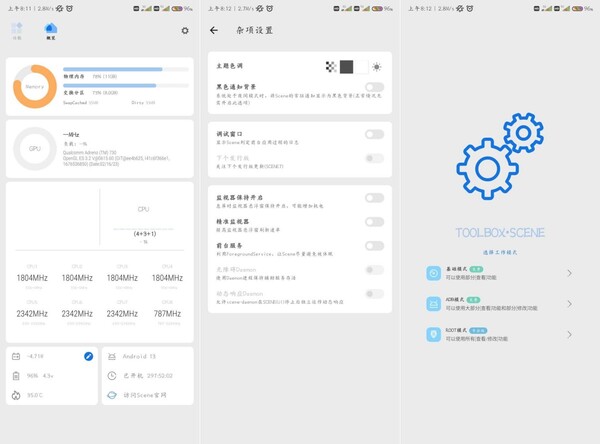600x444 pixels.
Task: Tap the 交换分区 usage bar
Action: coord(126,86)
